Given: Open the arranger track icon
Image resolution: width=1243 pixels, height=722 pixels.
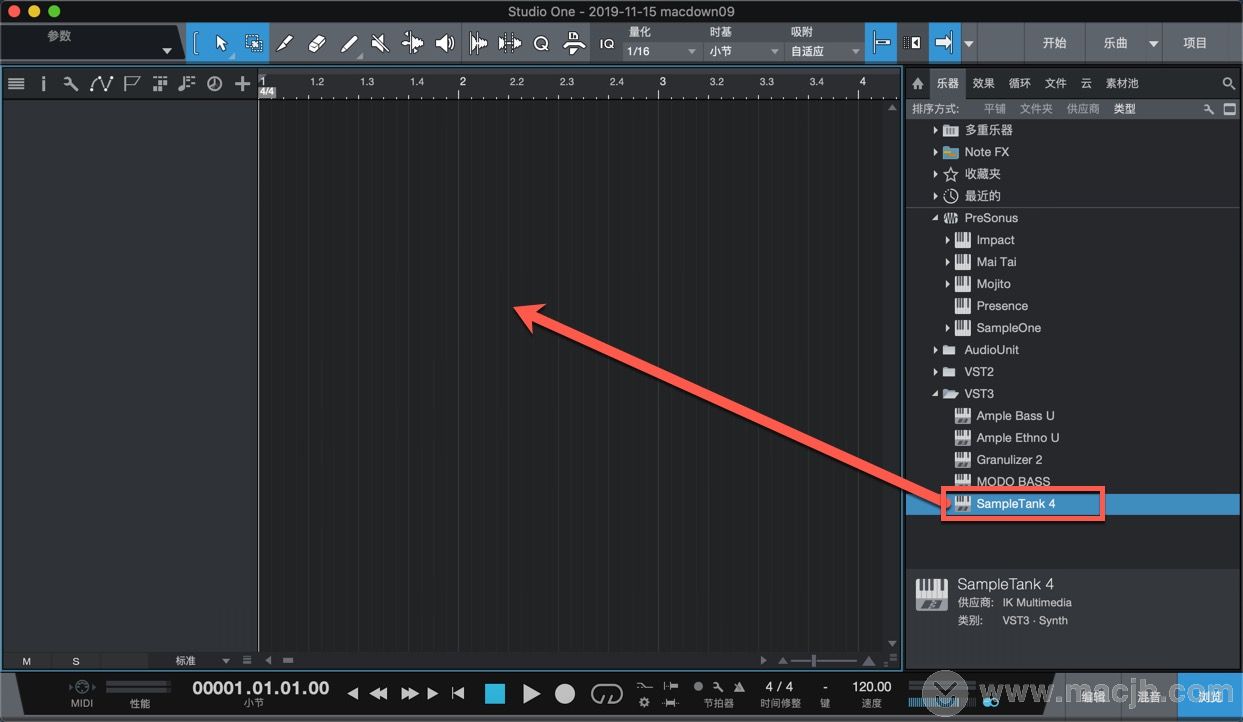Looking at the screenshot, I should coord(158,84).
